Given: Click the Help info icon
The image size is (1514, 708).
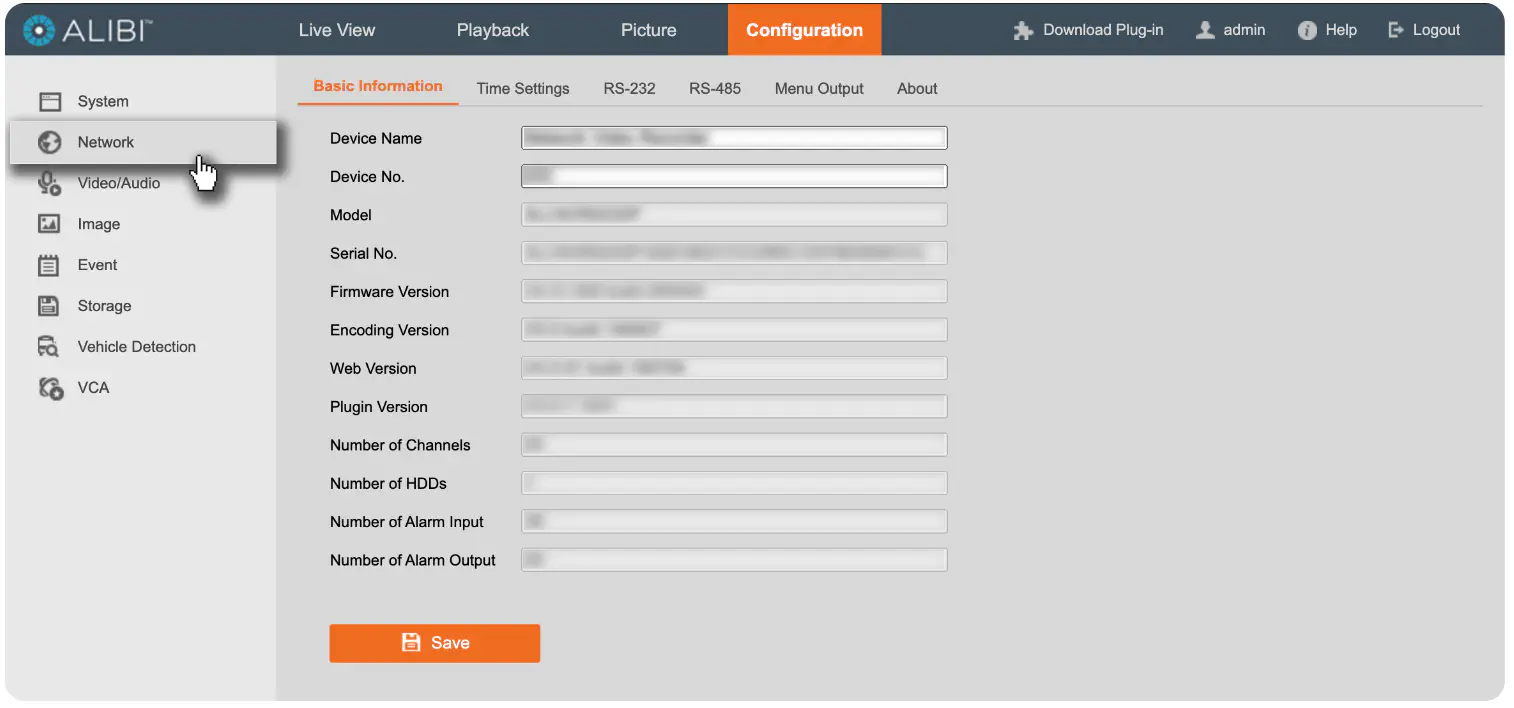Looking at the screenshot, I should [1307, 30].
